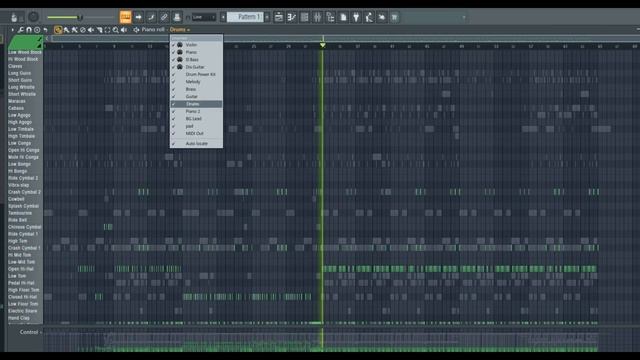The width and height of the screenshot is (640, 360).
Task: Click the document page icon in top toolbar
Action: [343, 17]
